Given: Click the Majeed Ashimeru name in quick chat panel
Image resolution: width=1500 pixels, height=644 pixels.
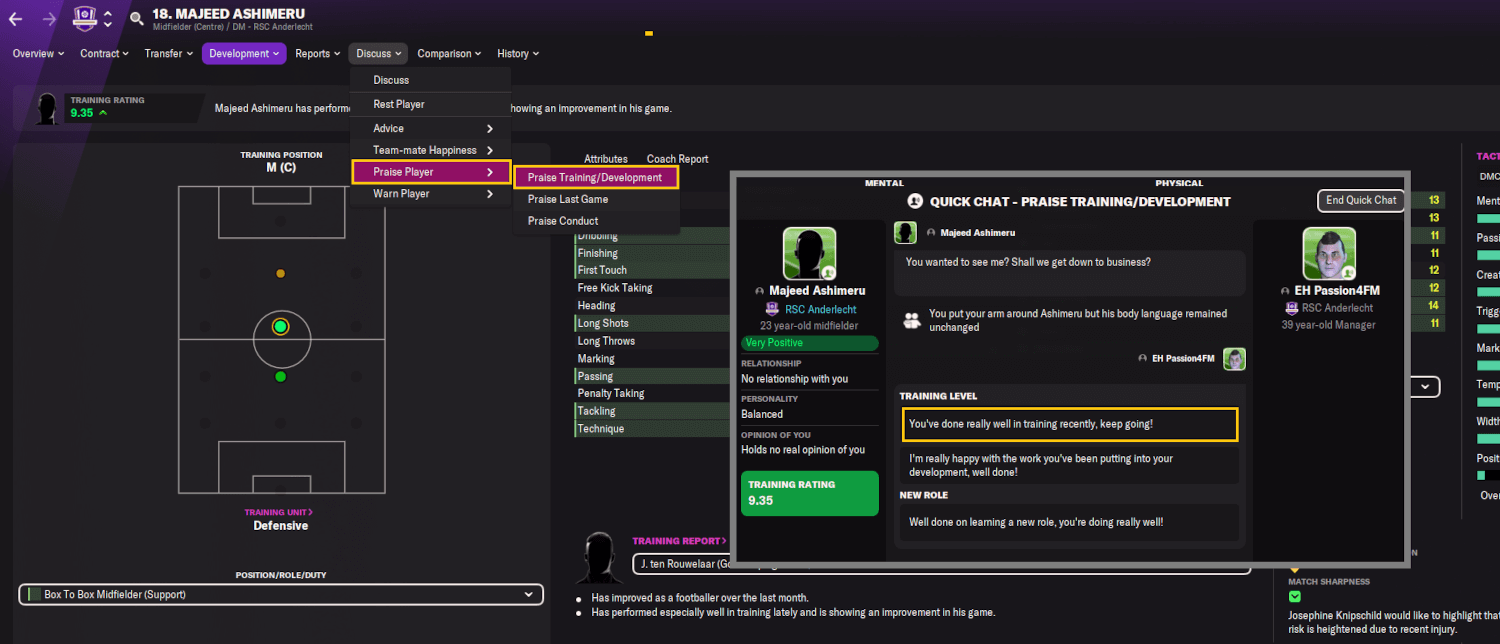Looking at the screenshot, I should (816, 291).
